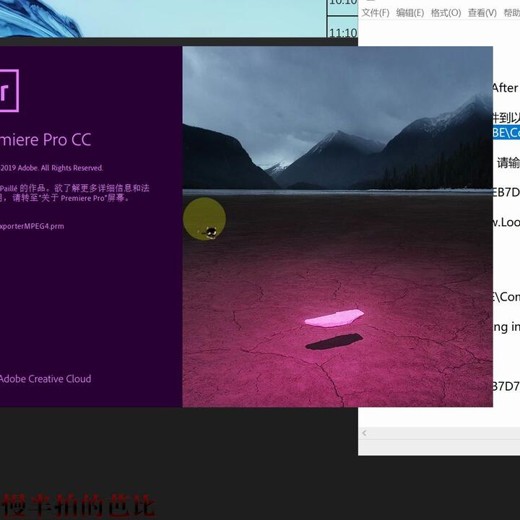Click the "ng in" line in Notepad
520x520 pixels.
click(x=506, y=327)
